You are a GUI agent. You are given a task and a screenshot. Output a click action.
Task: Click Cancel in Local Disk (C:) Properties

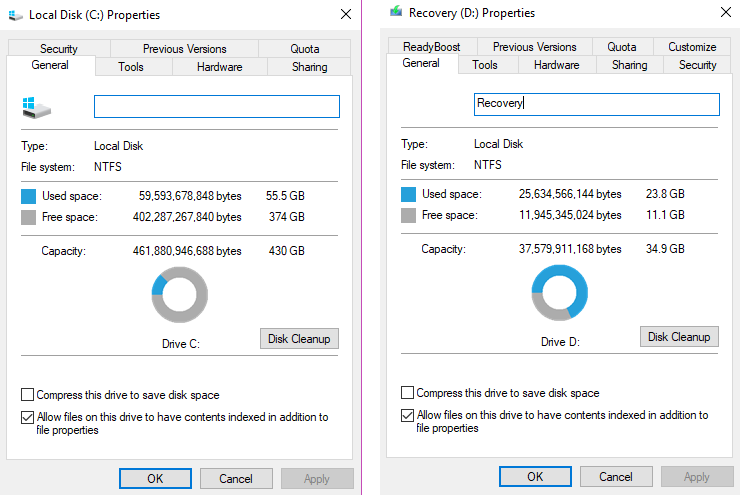[236, 478]
